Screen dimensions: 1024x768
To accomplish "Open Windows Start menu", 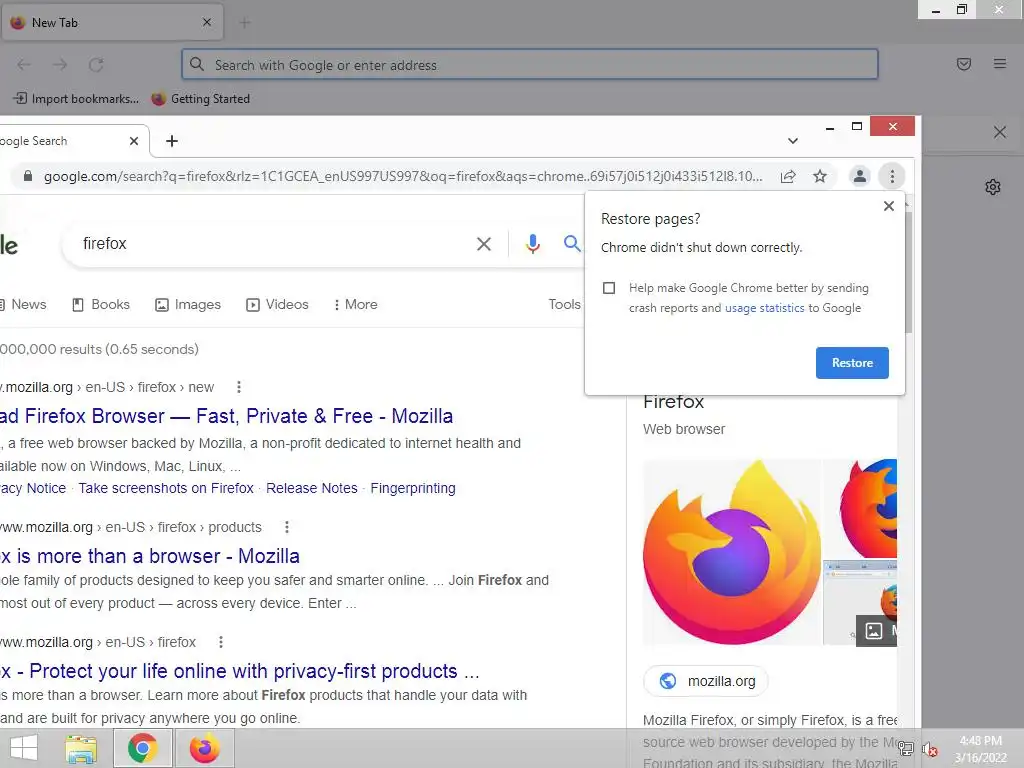I will pyautogui.click(x=24, y=748).
